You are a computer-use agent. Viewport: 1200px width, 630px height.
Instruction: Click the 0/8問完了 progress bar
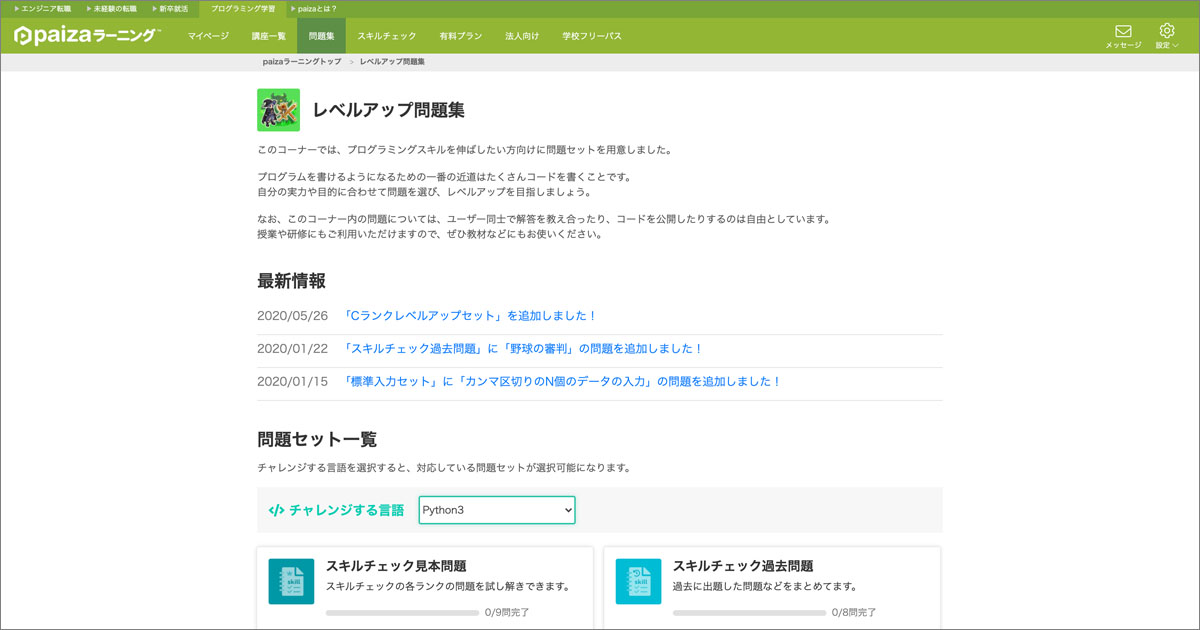pyautogui.click(x=749, y=612)
